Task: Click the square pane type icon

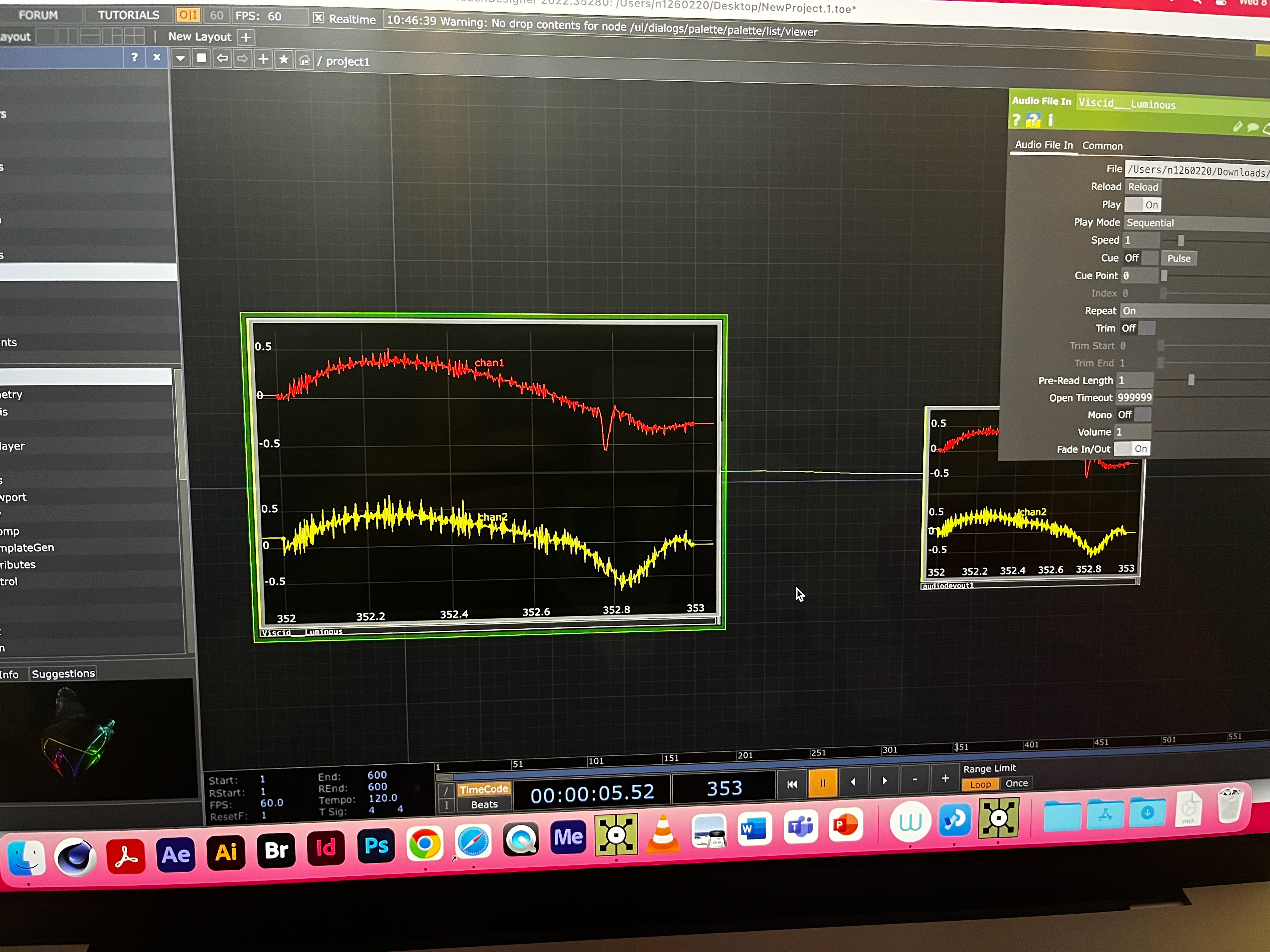Action: click(201, 59)
